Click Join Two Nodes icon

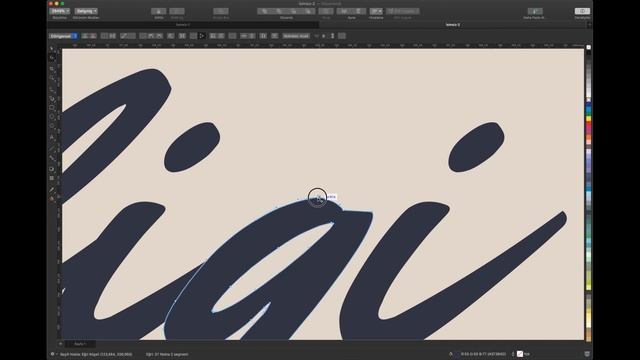[x=104, y=36]
